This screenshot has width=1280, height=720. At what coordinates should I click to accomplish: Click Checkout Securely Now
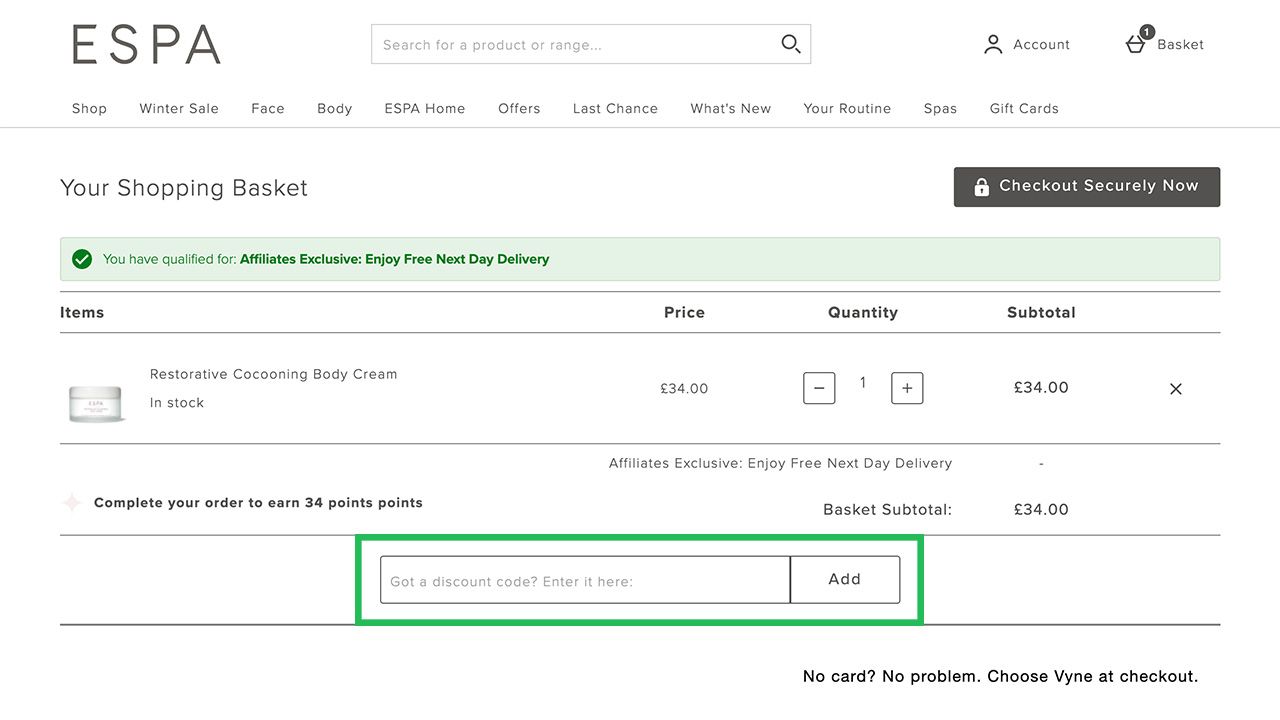tap(1087, 187)
